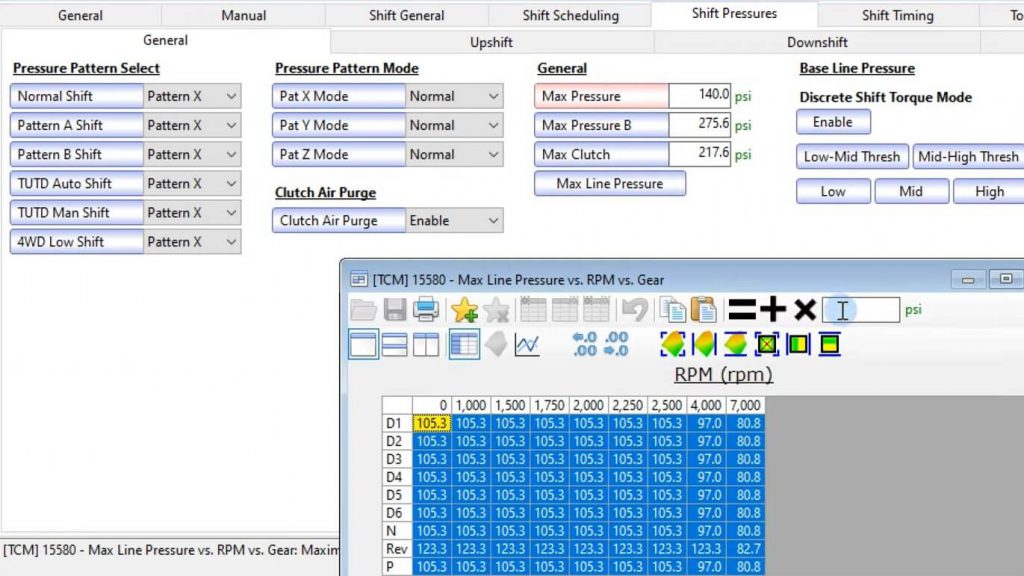
Task: Switch to the Manual tab
Action: [243, 15]
